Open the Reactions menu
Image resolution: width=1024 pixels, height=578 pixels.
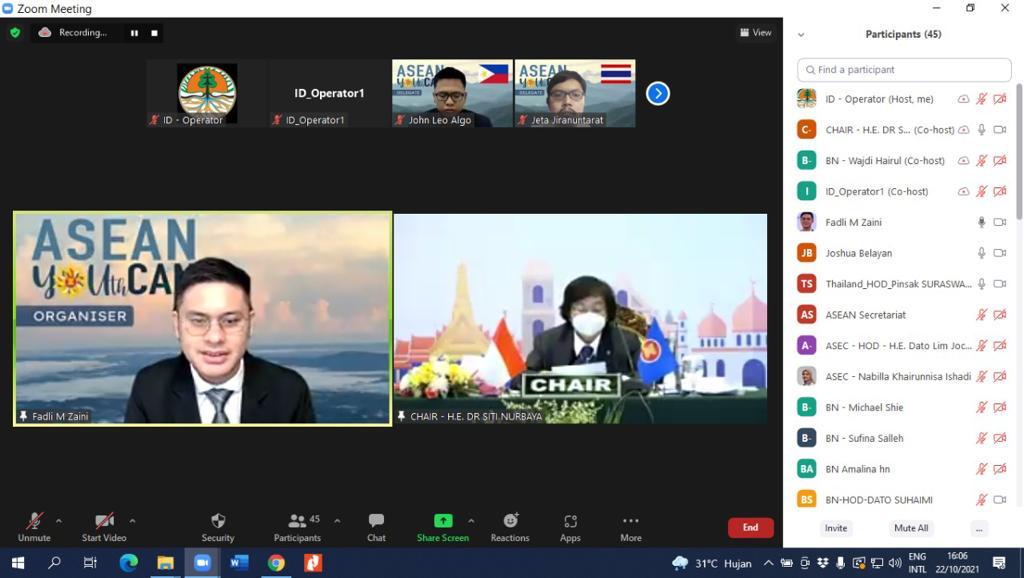click(x=510, y=521)
